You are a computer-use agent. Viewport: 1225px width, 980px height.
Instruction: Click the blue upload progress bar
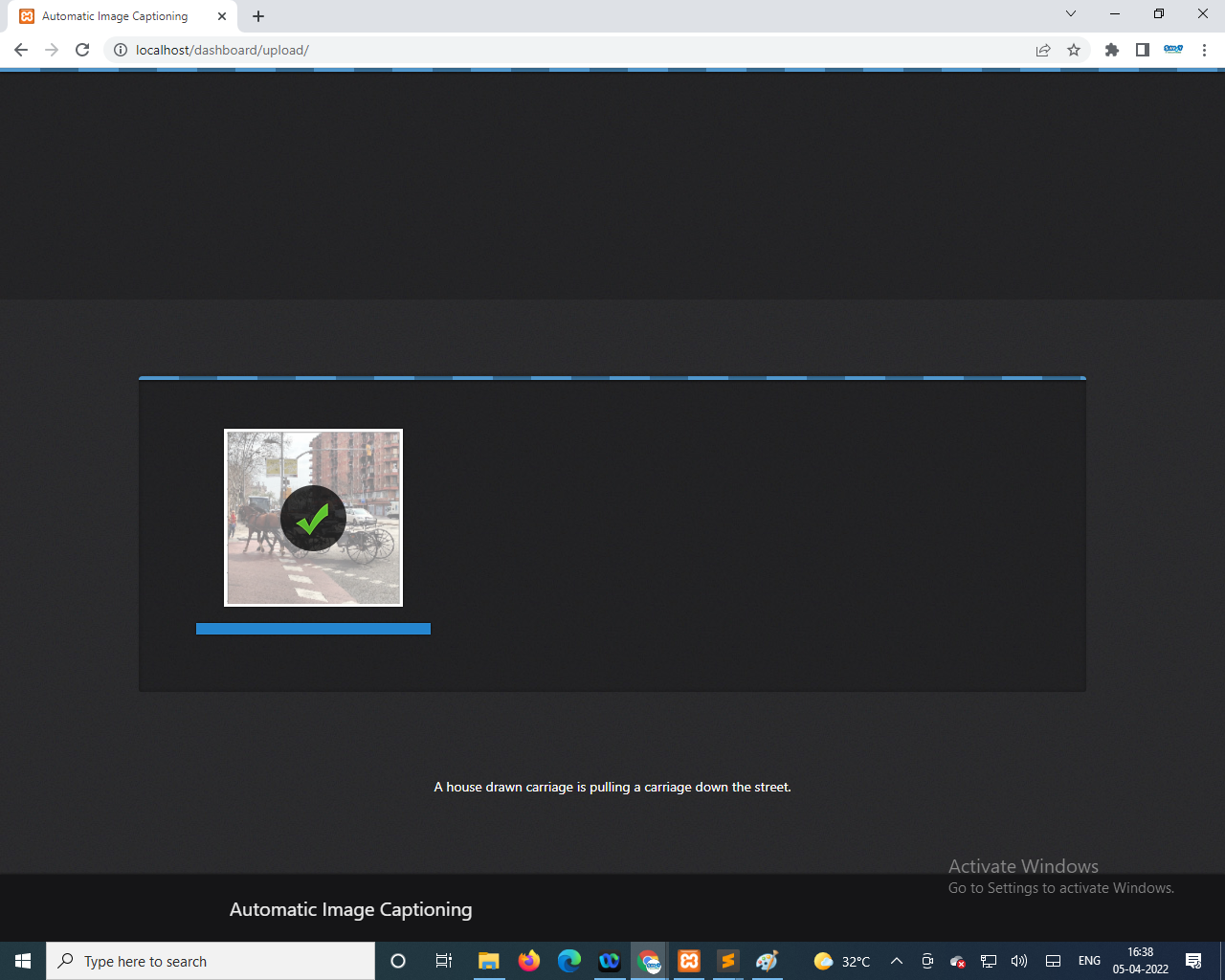pyautogui.click(x=313, y=629)
